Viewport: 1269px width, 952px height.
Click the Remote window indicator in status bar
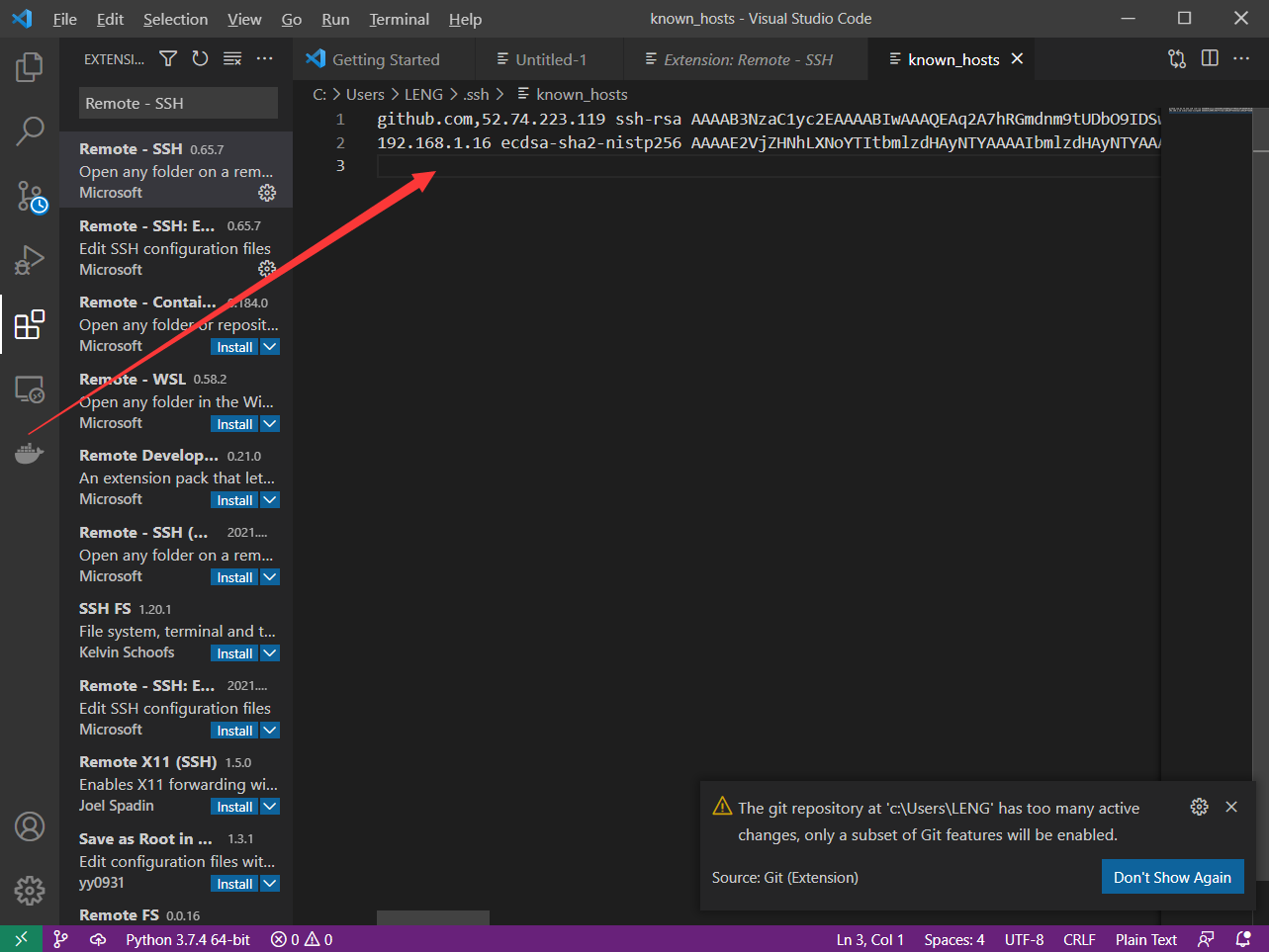[x=19, y=938]
